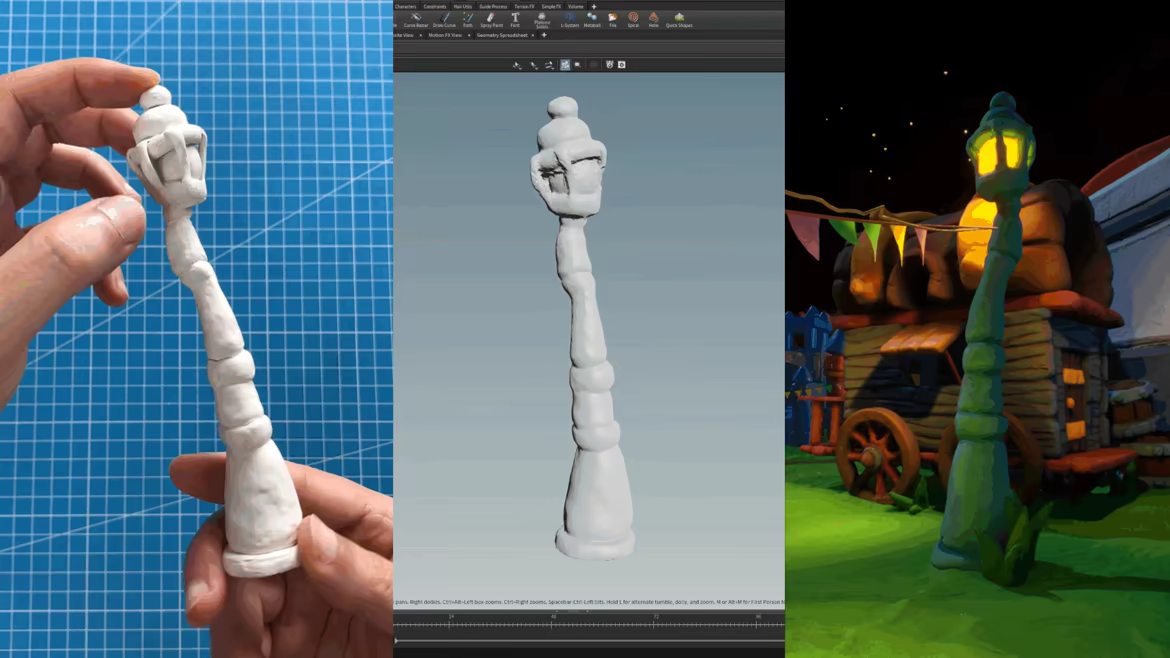Add a new pane tab with plus

[544, 35]
